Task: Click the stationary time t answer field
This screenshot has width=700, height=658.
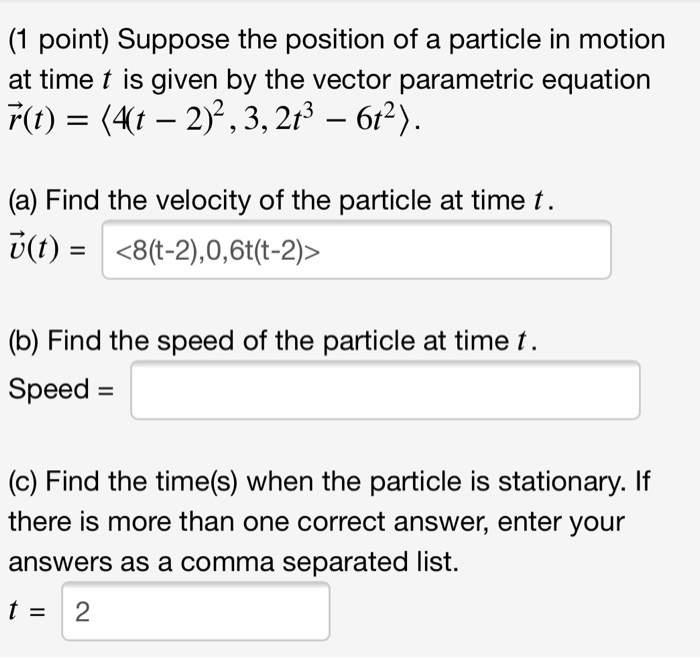Action: coord(196,611)
